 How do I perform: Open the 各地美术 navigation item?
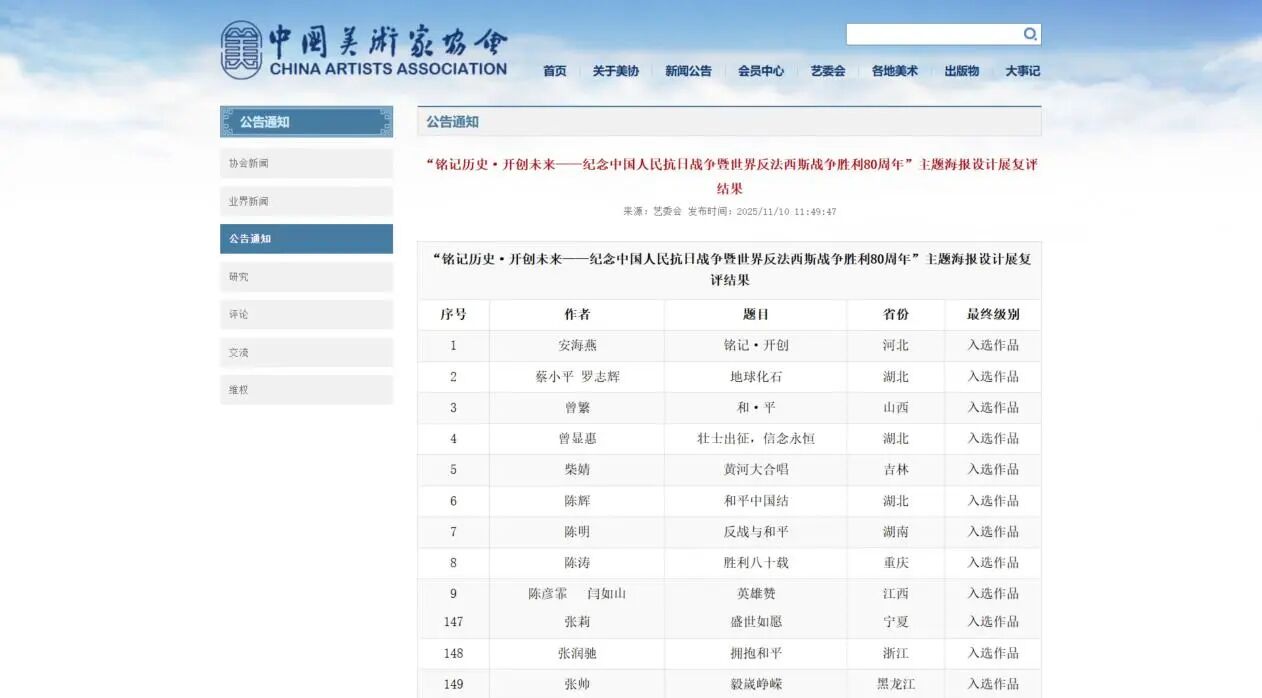pyautogui.click(x=894, y=71)
